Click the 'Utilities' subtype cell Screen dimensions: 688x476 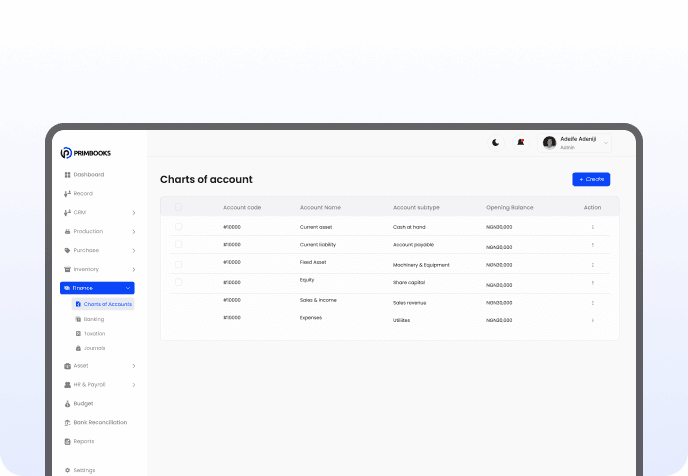[x=401, y=320]
